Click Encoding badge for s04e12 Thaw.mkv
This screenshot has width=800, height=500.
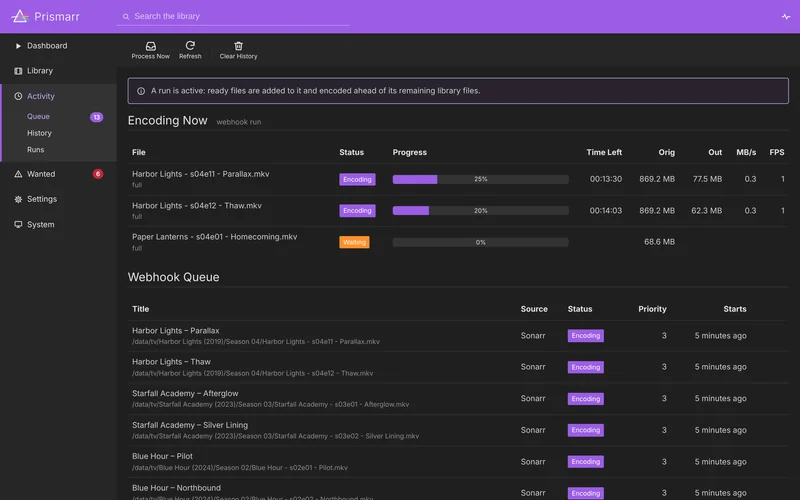(x=357, y=211)
